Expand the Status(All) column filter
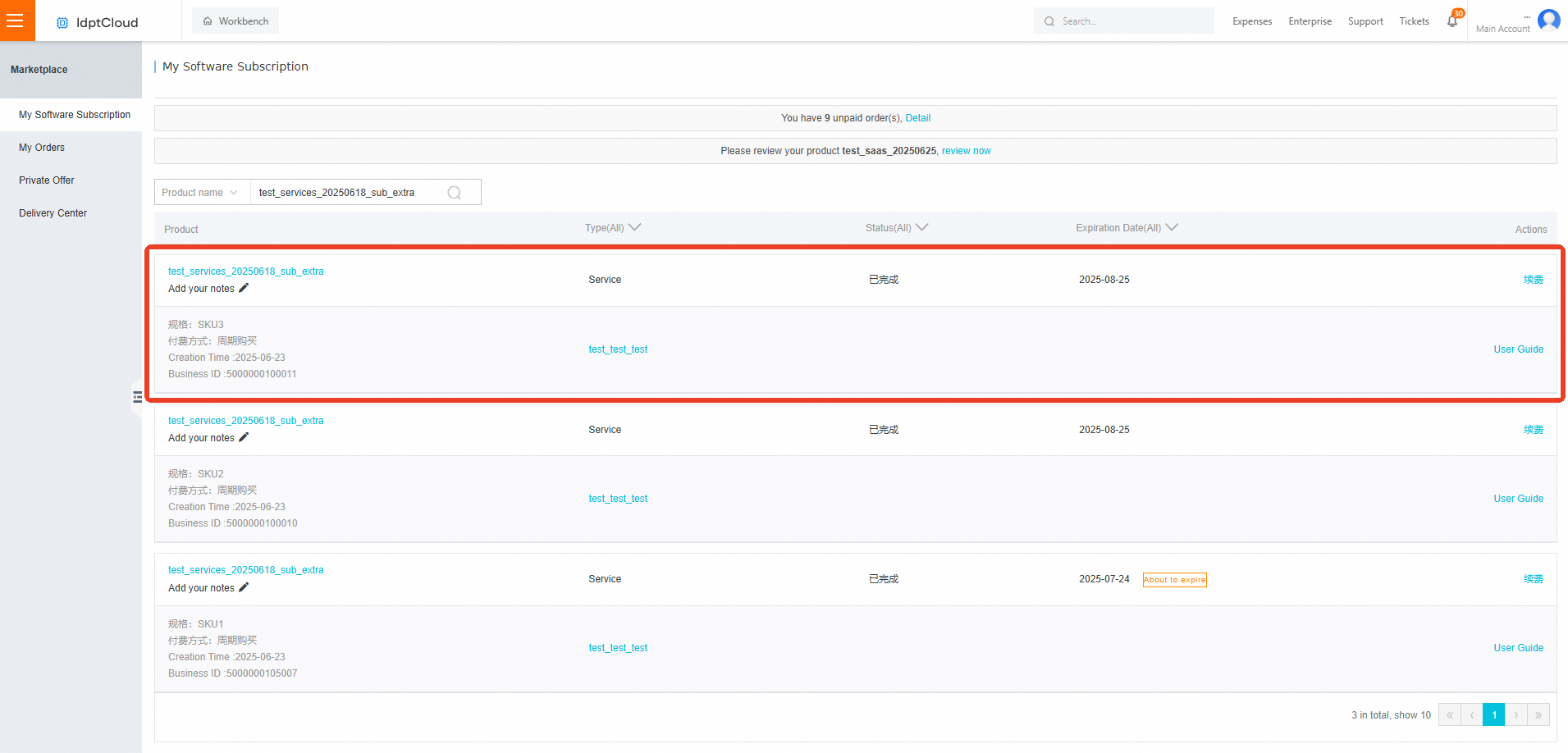This screenshot has width=1568, height=753. (897, 228)
